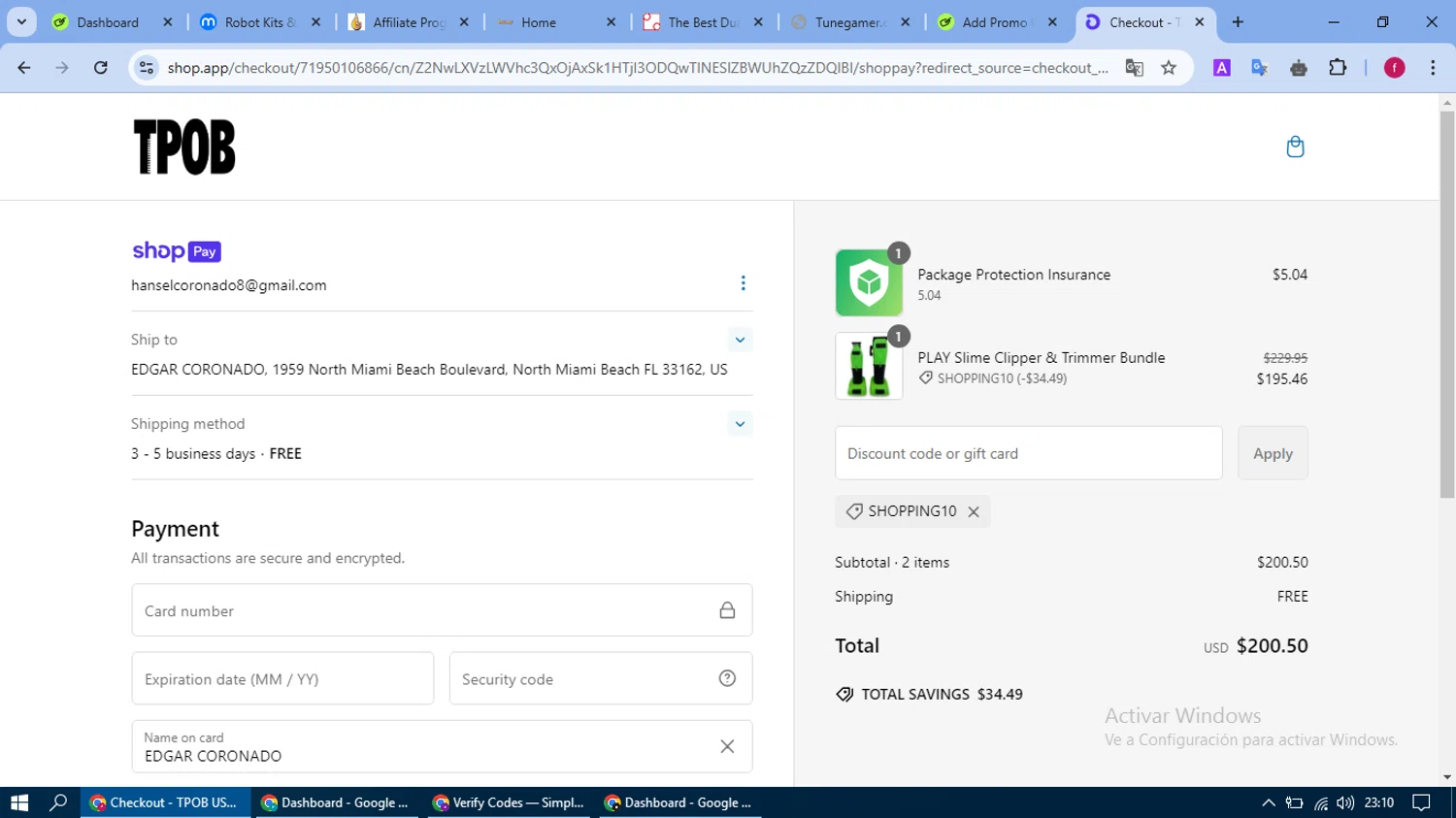Viewport: 1456px width, 818px height.
Task: Switch to the Affiliate Program tab
Action: (x=408, y=21)
